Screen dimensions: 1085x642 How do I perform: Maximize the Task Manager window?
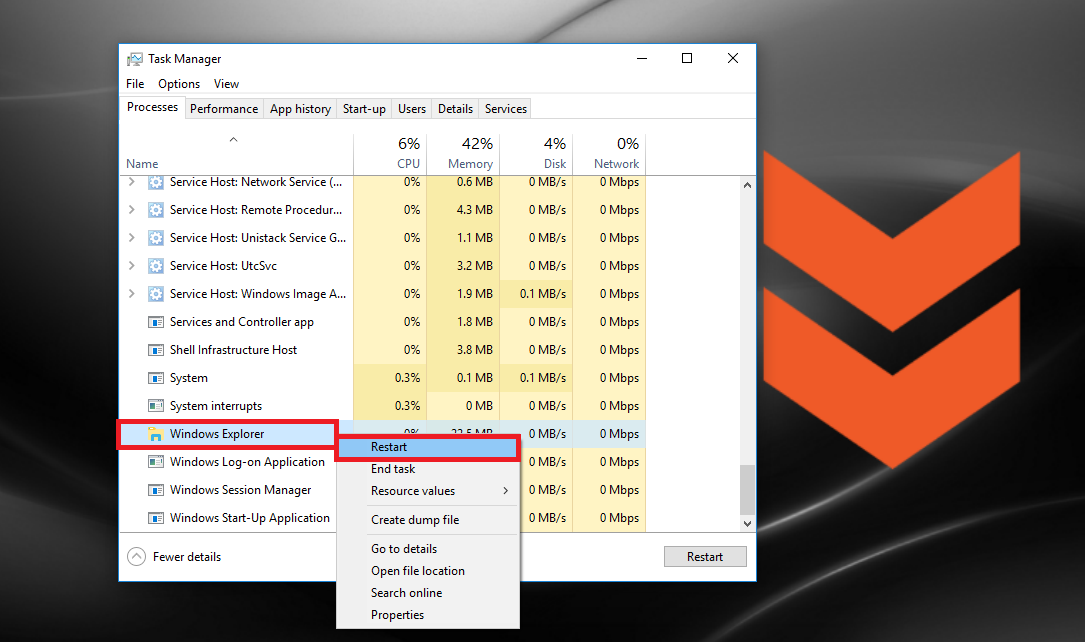click(687, 59)
